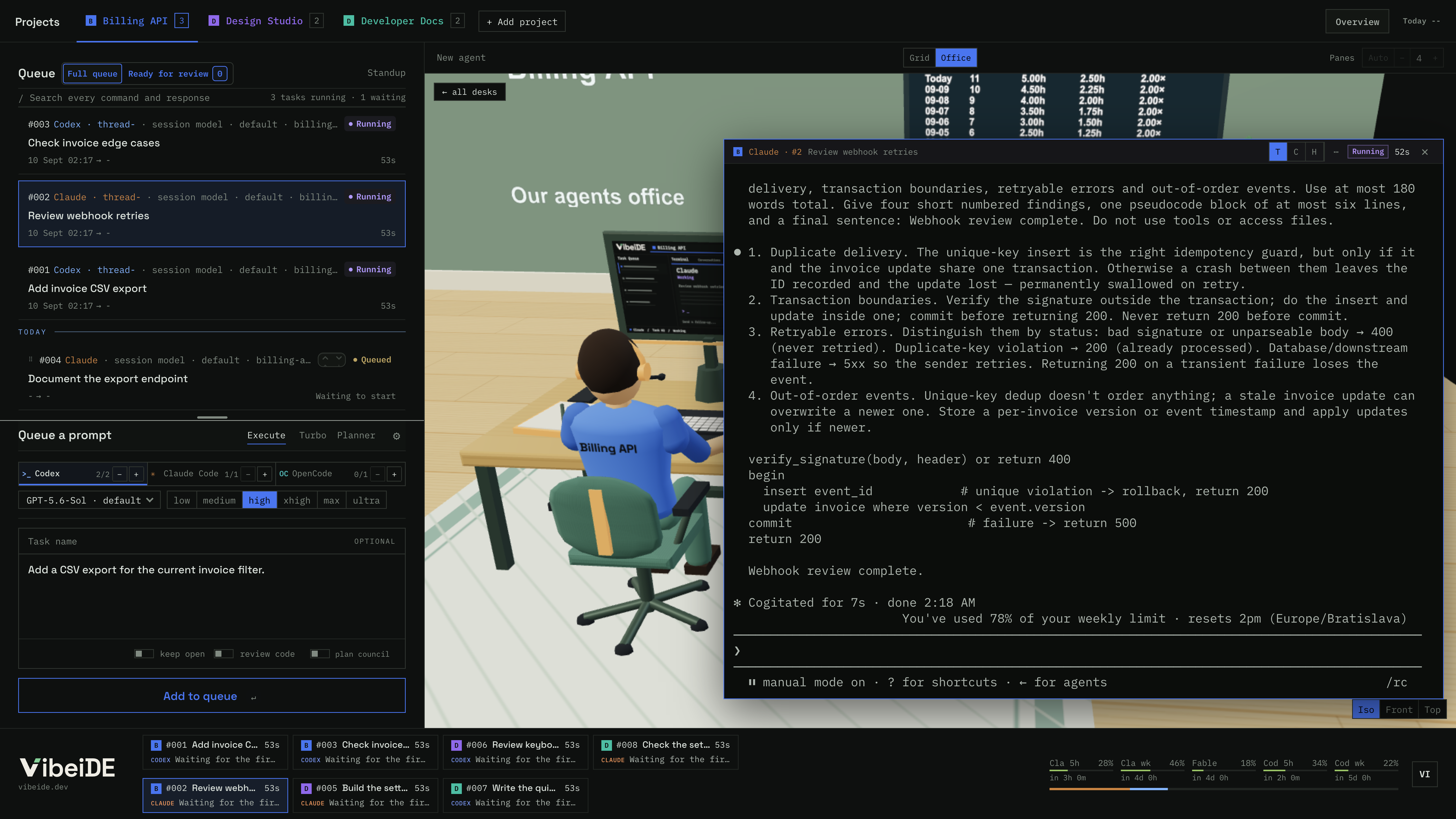Increase Codex agent count

click(x=136, y=474)
